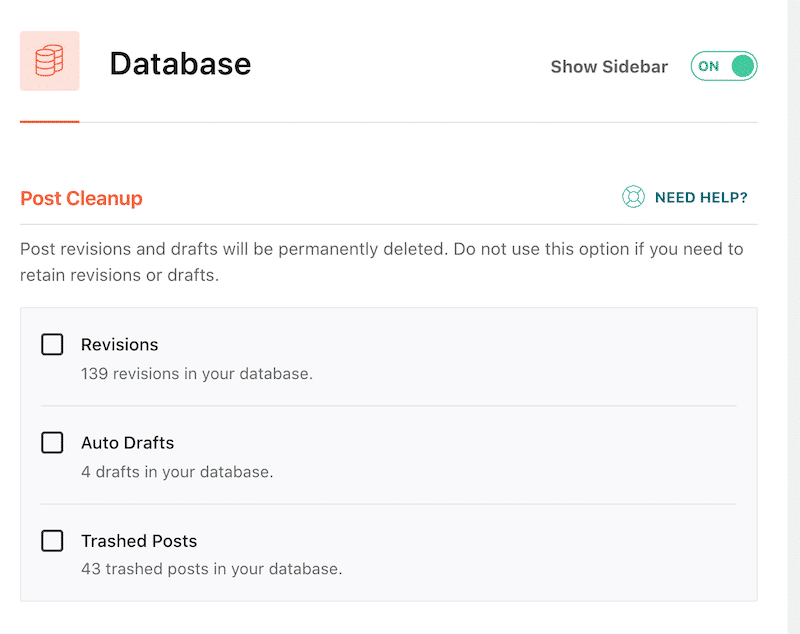This screenshot has height=634, width=800.
Task: Check the Revisions checkbox
Action: 52,344
